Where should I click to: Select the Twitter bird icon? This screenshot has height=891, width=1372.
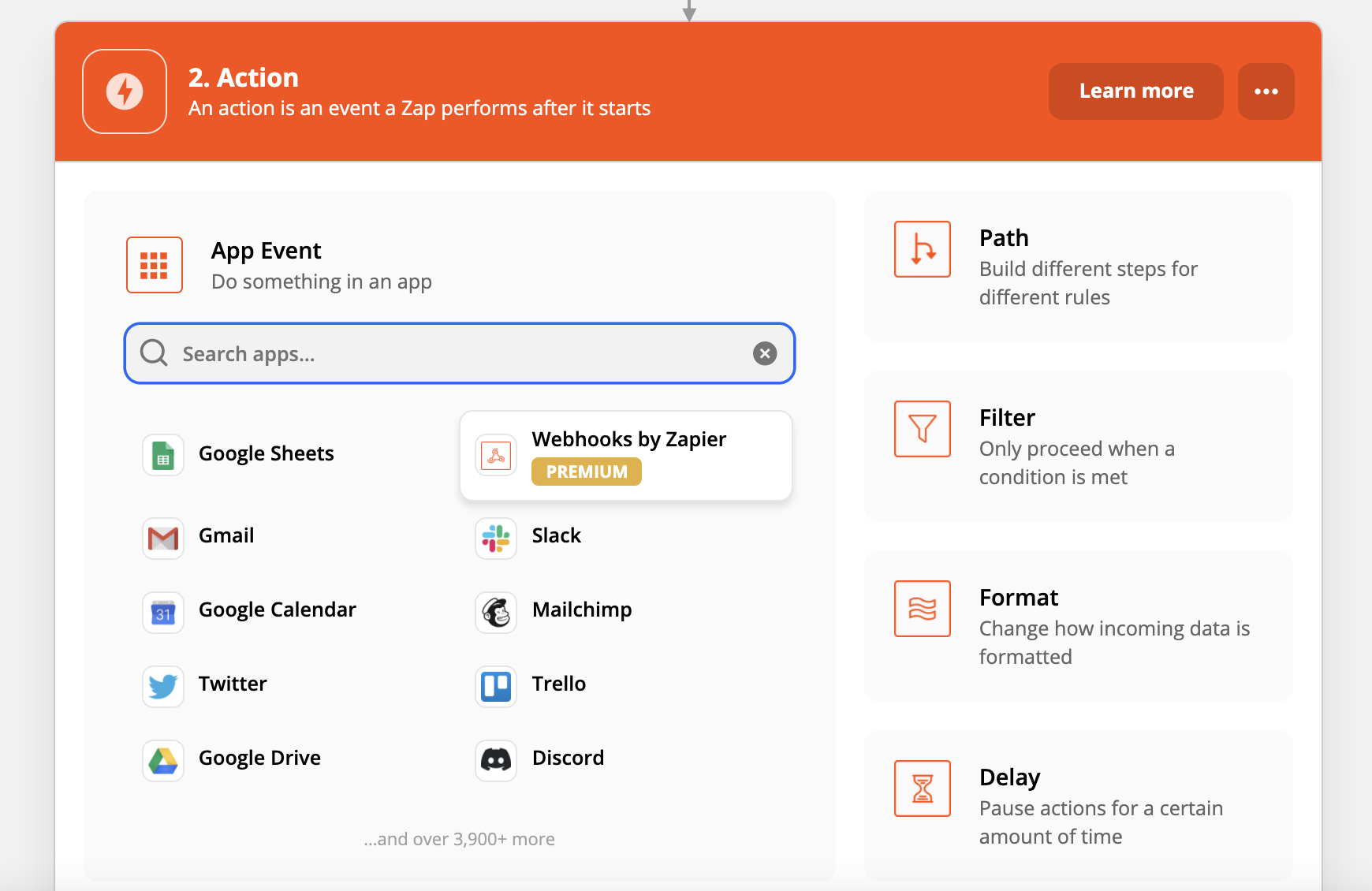click(x=163, y=687)
